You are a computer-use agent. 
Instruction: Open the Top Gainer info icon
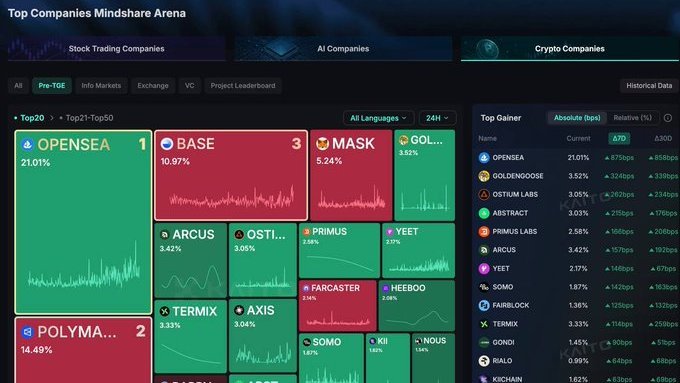click(x=668, y=118)
